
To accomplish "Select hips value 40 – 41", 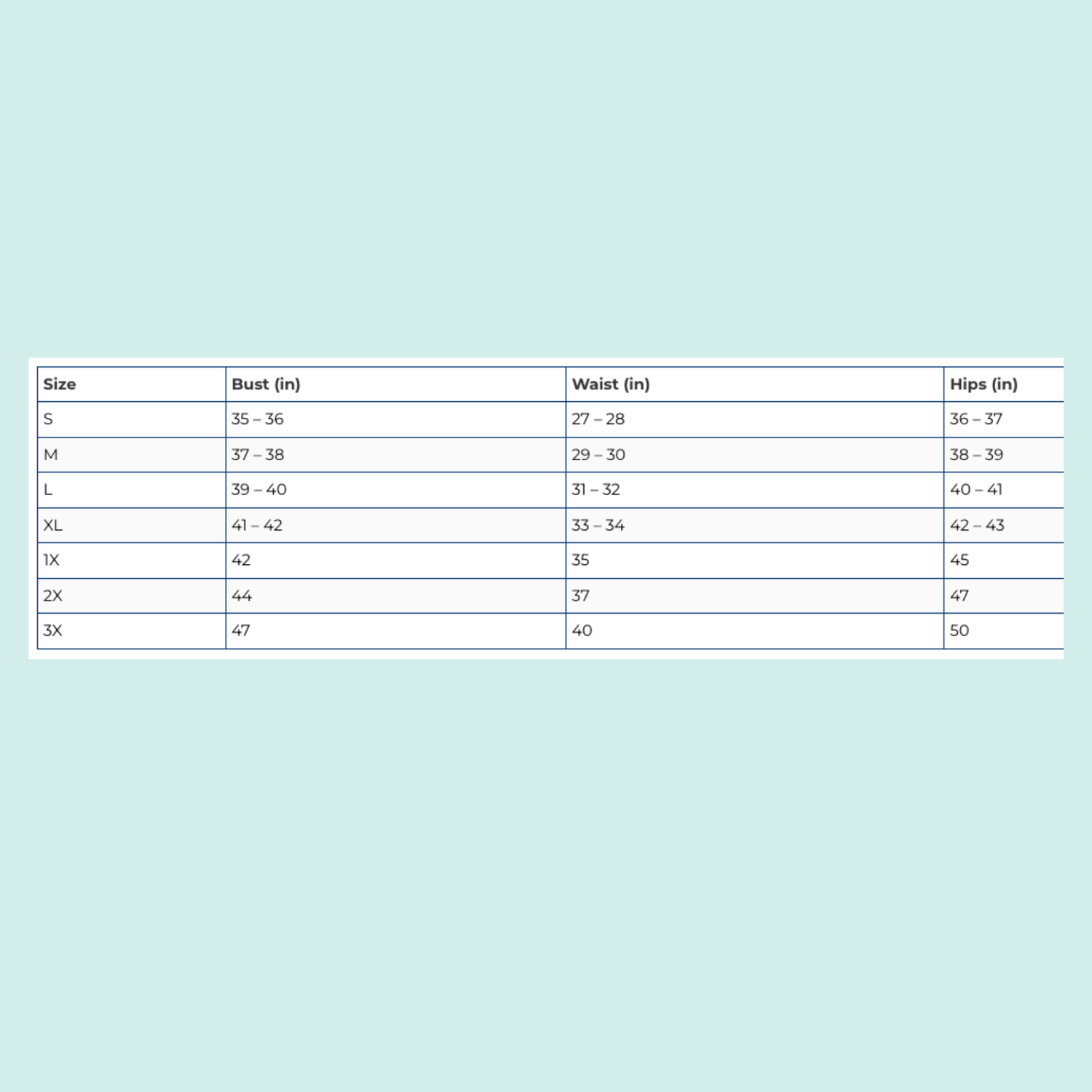I will (x=976, y=490).
